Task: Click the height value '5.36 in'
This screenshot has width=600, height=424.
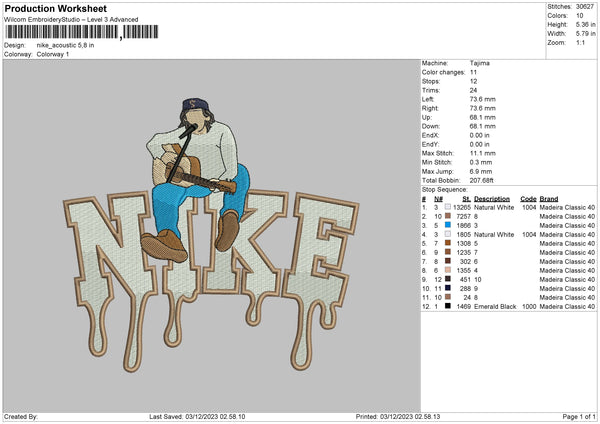Action: [x=585, y=24]
